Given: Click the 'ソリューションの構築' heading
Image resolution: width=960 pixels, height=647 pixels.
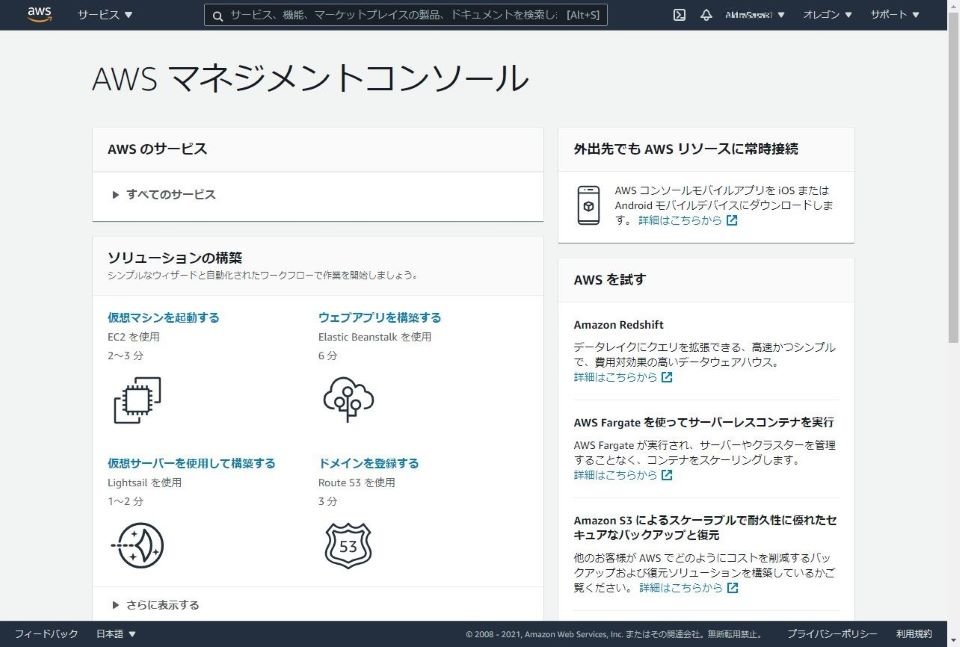Looking at the screenshot, I should tap(175, 258).
